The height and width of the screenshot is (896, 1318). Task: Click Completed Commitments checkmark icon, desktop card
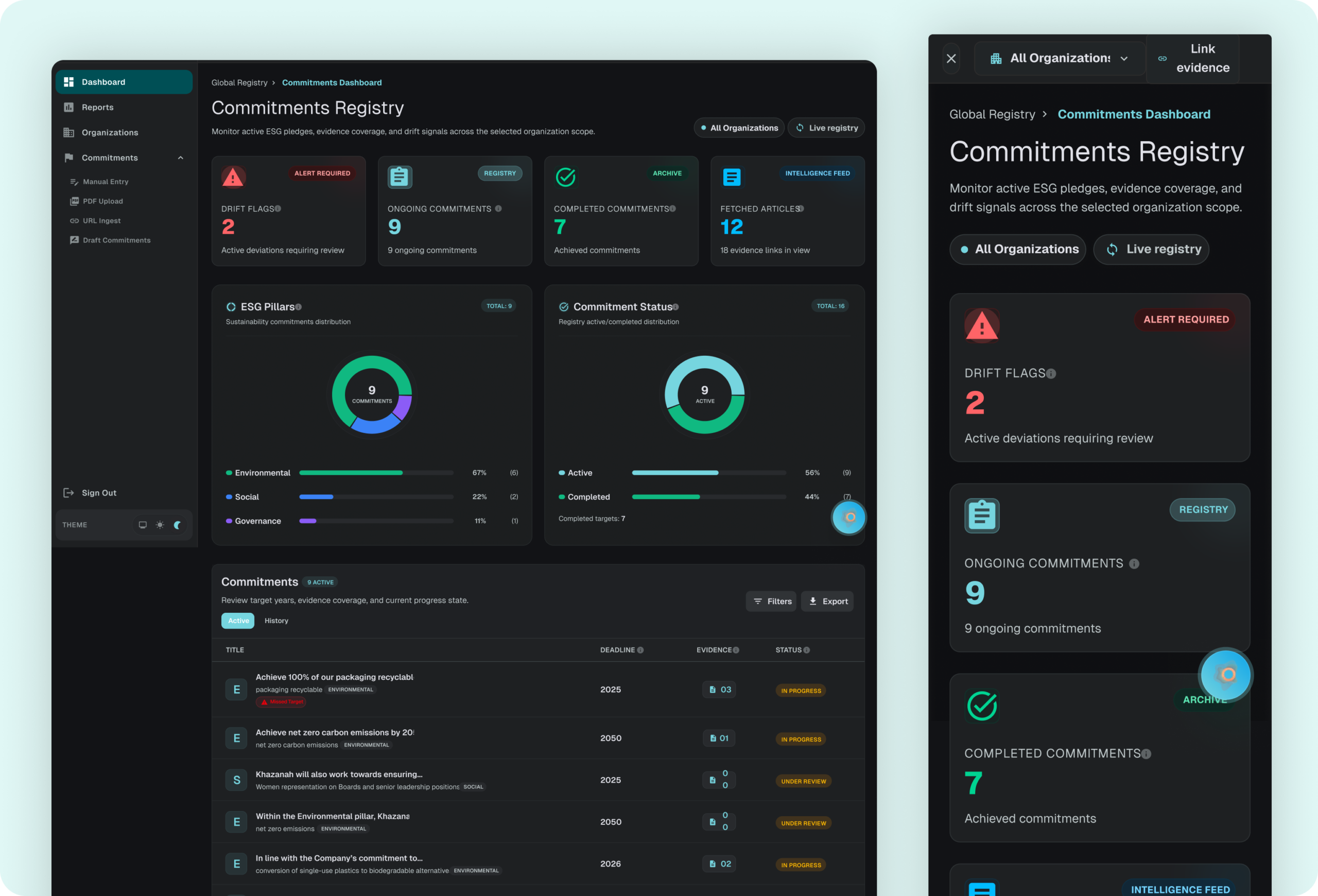566,178
